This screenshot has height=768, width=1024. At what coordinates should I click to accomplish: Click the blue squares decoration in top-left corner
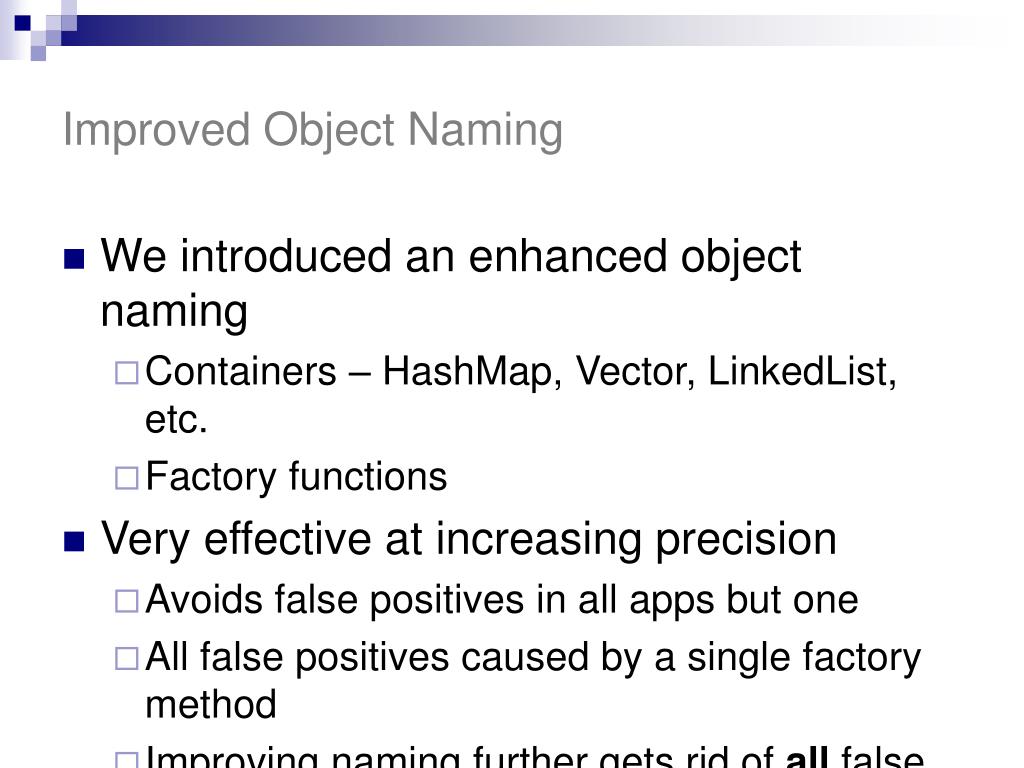tap(40, 25)
